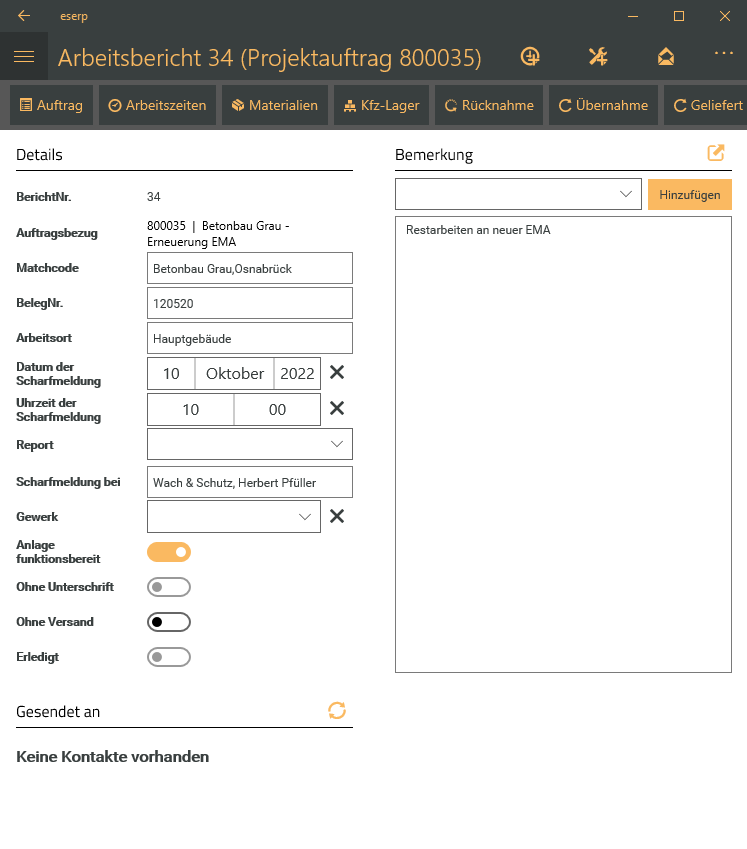This screenshot has height=849, width=747.
Task: Open Bemerkung in external editor icon
Action: [715, 153]
